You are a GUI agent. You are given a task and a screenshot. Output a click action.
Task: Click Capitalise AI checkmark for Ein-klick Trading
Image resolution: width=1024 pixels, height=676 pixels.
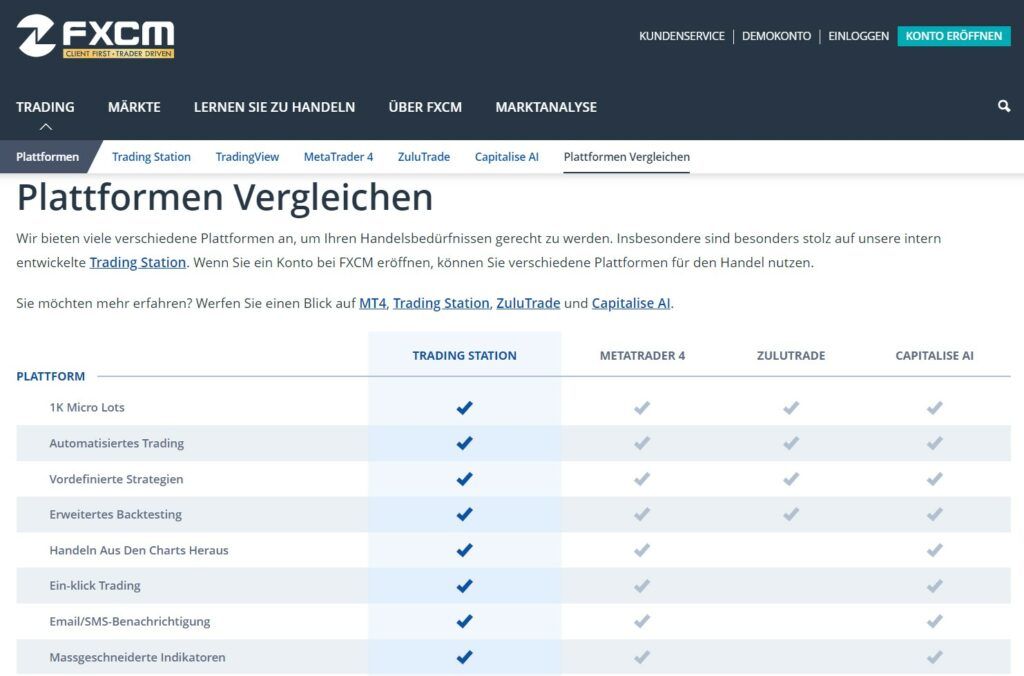click(935, 585)
